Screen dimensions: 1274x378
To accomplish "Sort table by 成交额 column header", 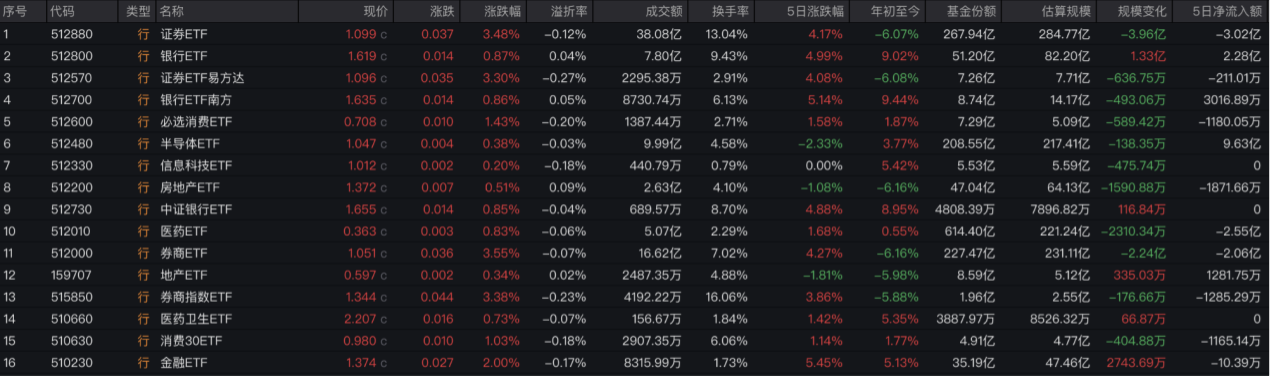I will pyautogui.click(x=664, y=12).
